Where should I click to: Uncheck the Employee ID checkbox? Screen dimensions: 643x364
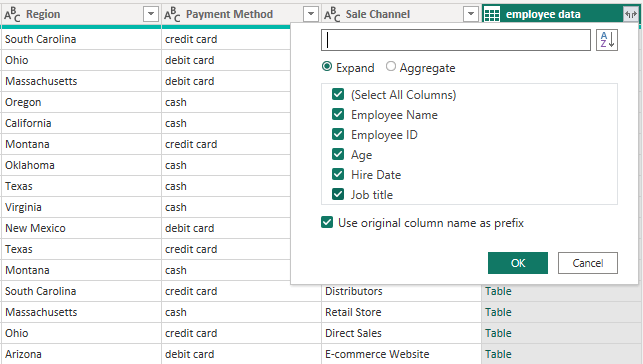[338, 134]
